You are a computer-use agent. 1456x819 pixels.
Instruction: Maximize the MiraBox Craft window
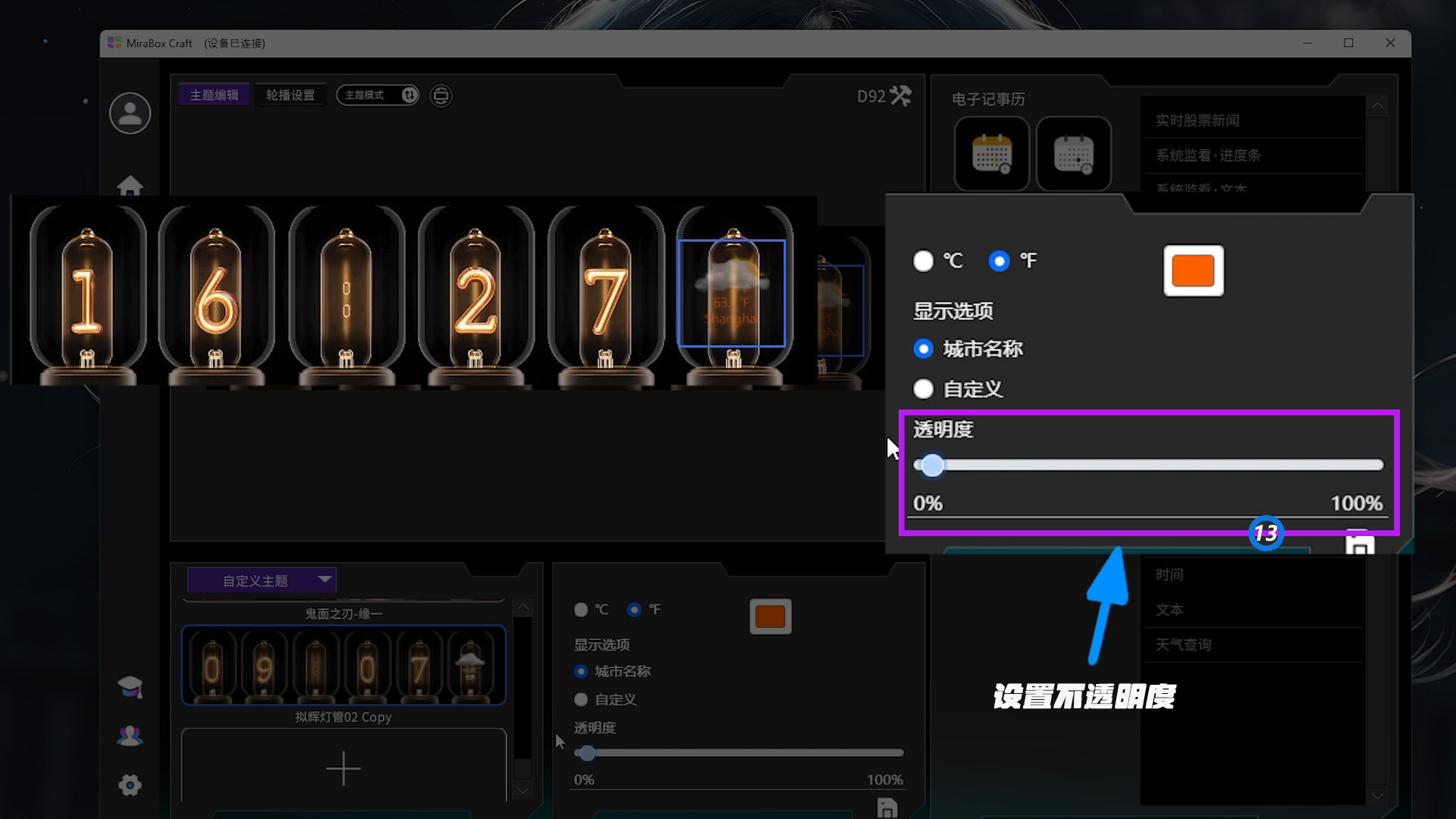(1348, 43)
